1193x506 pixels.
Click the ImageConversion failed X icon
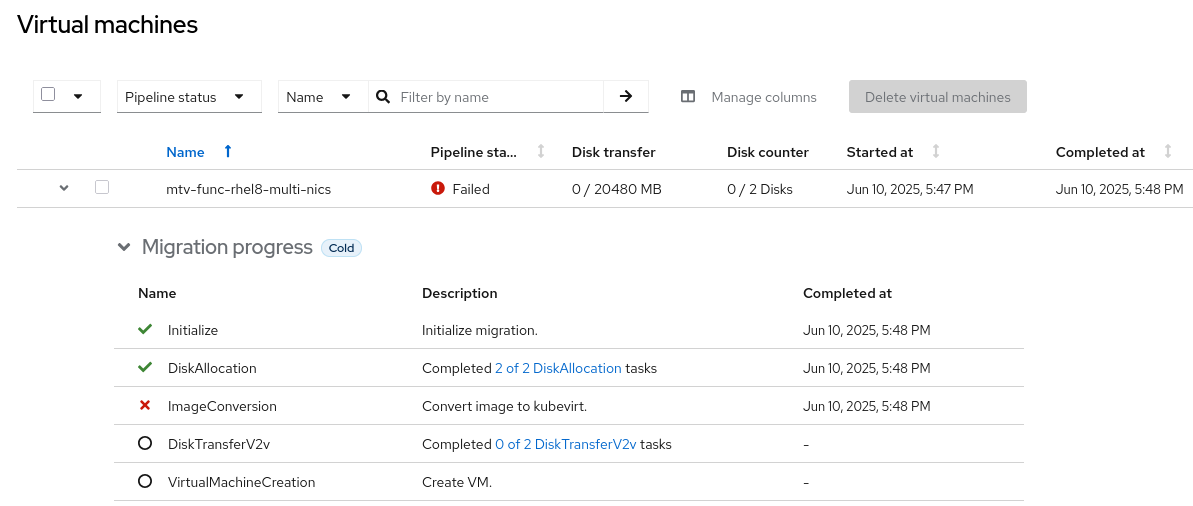click(x=145, y=406)
